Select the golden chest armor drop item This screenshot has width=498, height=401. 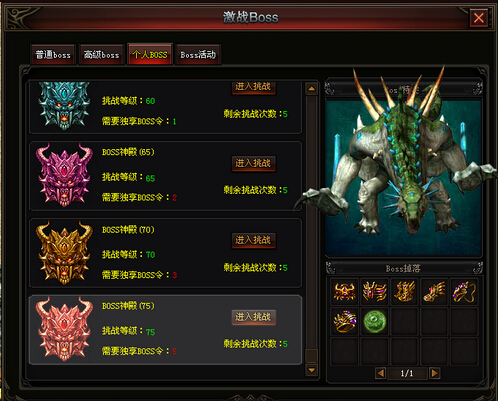(374, 292)
